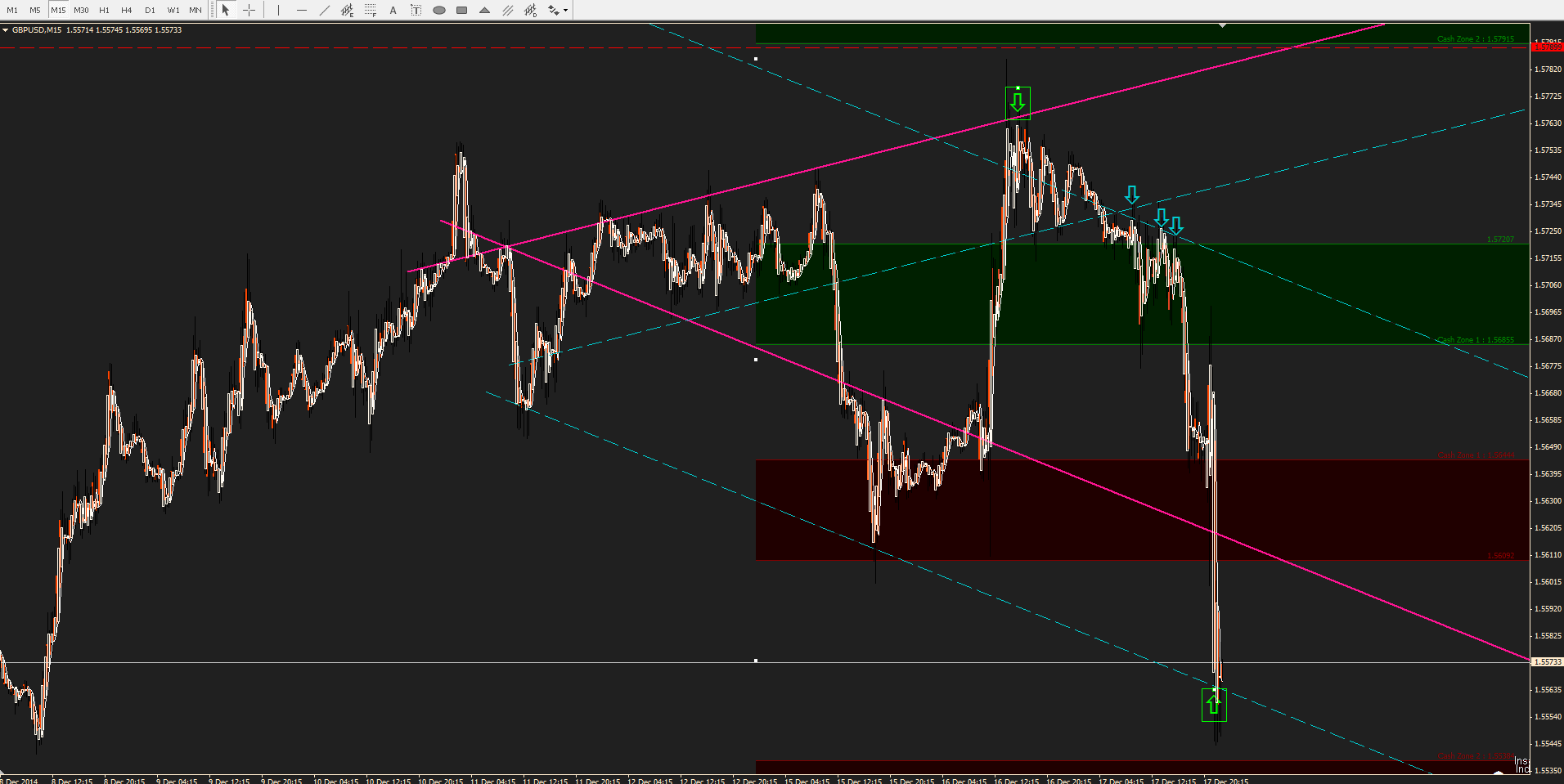
Task: Open the arrows tool dropdown arrow
Action: (x=565, y=11)
